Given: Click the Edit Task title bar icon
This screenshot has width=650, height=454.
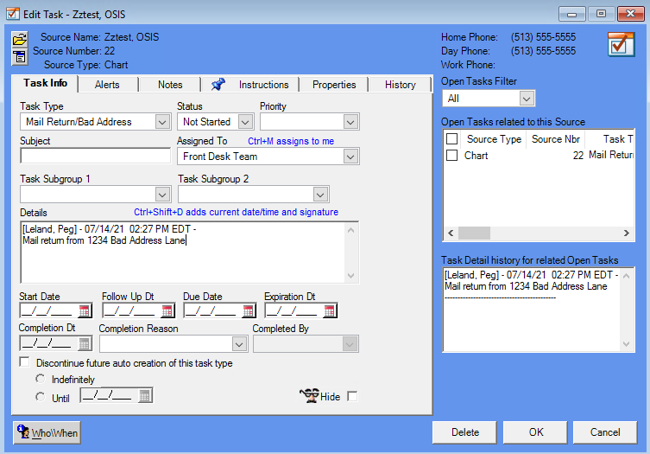Looking at the screenshot, I should click(12, 14).
